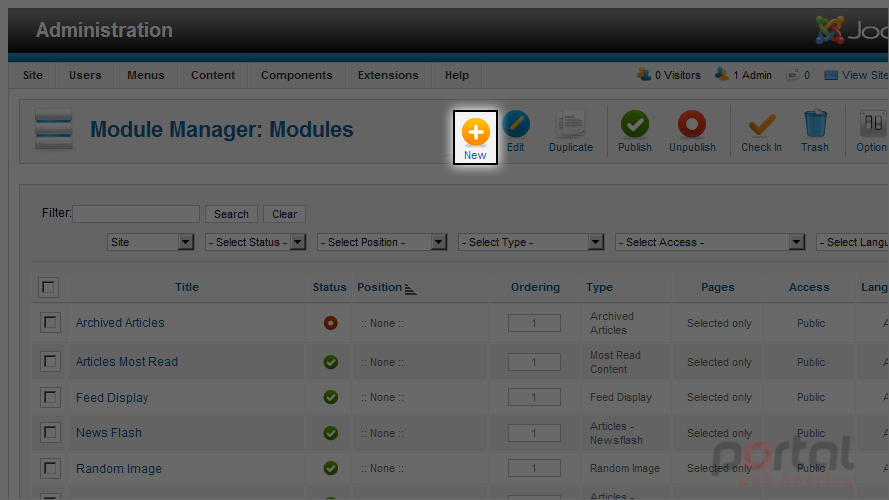Click the Articles Most Read ordering field
889x500 pixels.
(534, 362)
